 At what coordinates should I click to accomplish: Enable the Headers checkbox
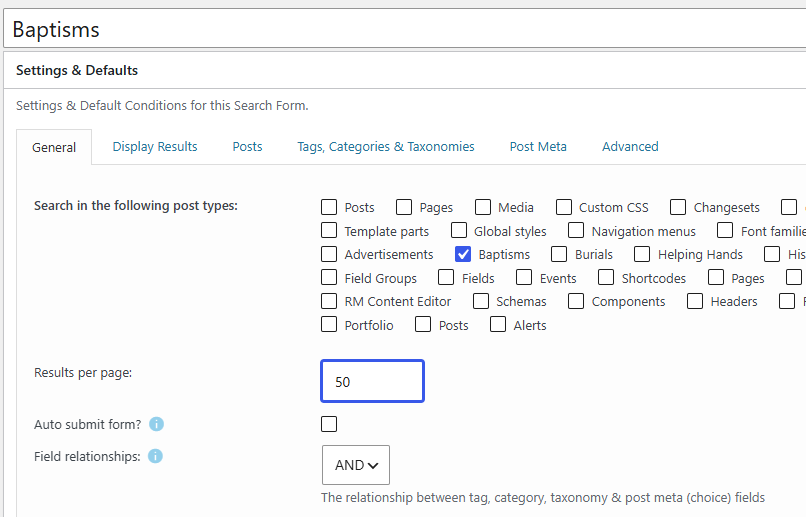[695, 301]
